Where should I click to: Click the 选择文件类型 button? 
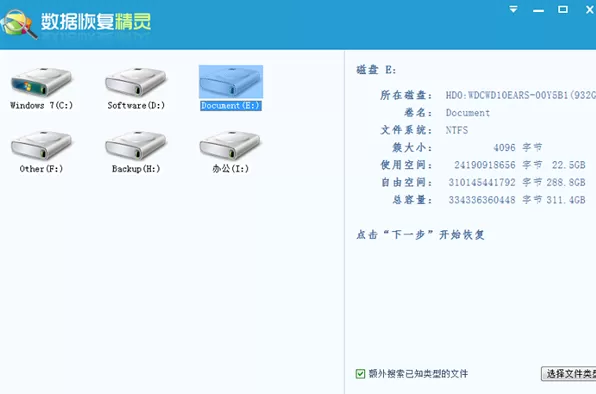point(568,374)
